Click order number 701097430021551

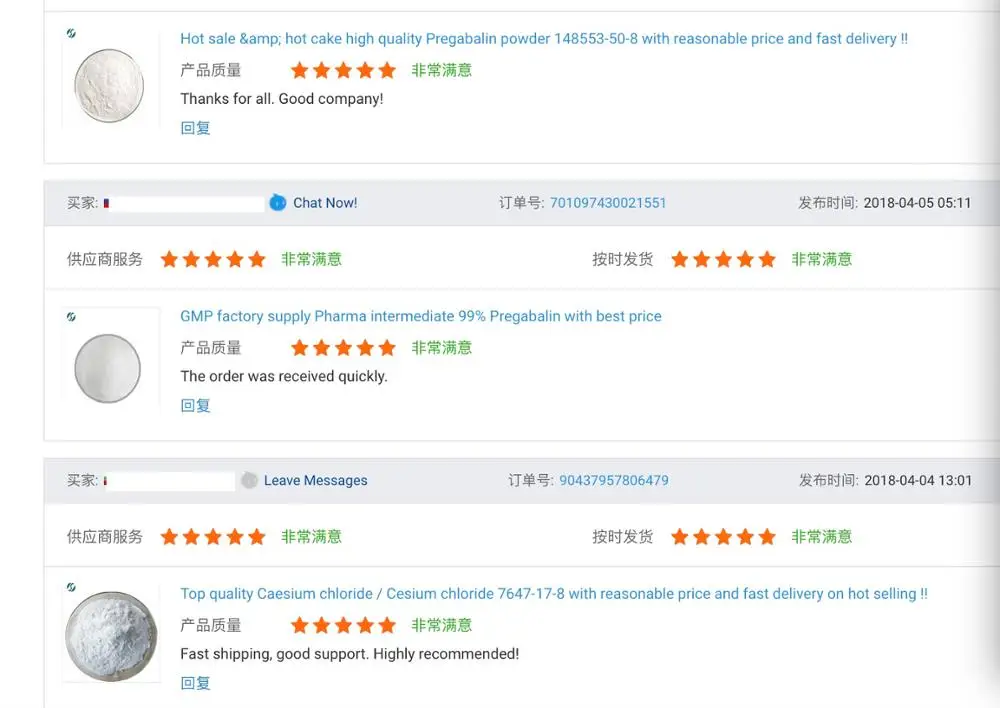point(608,203)
